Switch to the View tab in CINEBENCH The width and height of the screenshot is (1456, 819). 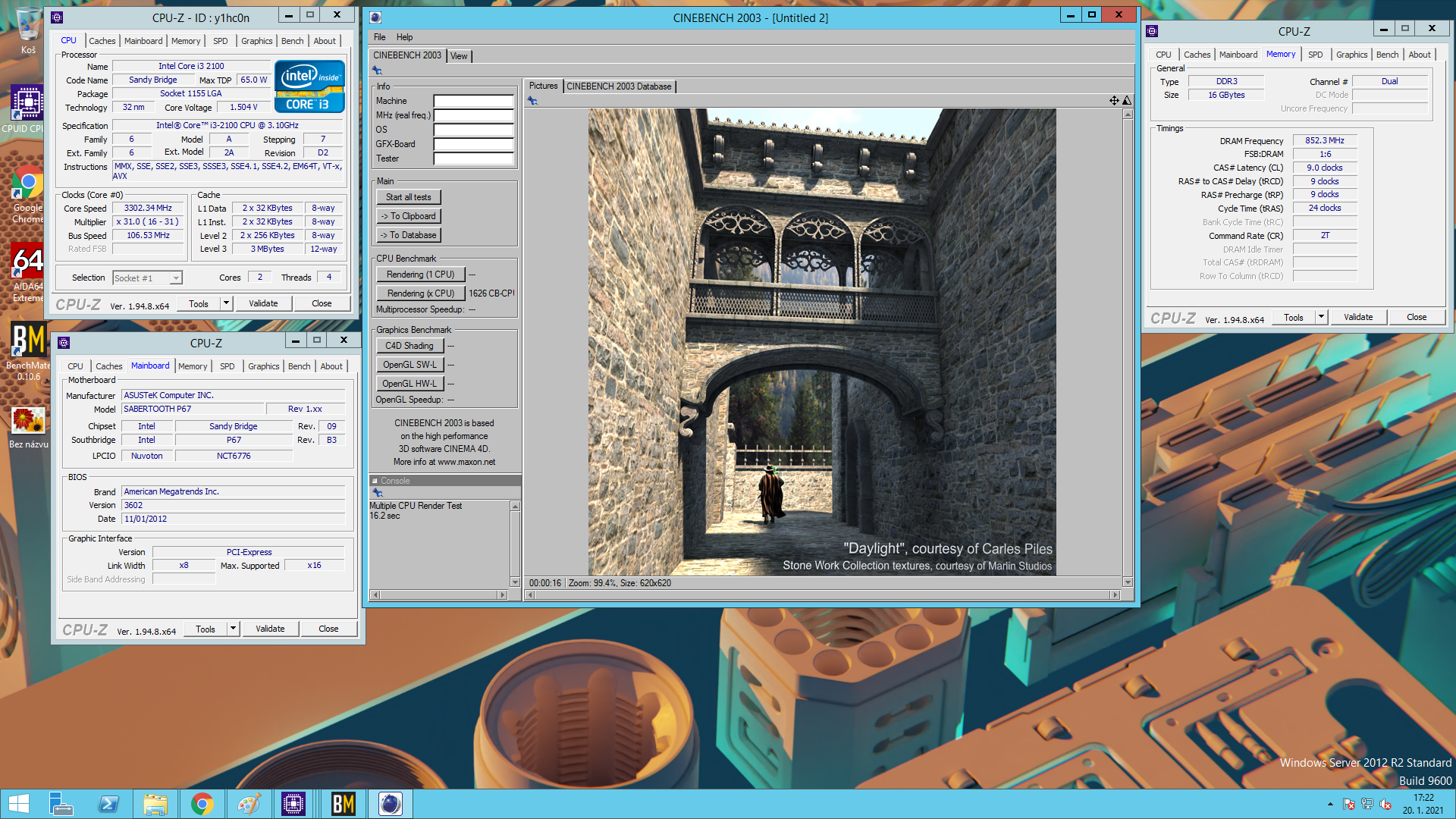[x=459, y=56]
